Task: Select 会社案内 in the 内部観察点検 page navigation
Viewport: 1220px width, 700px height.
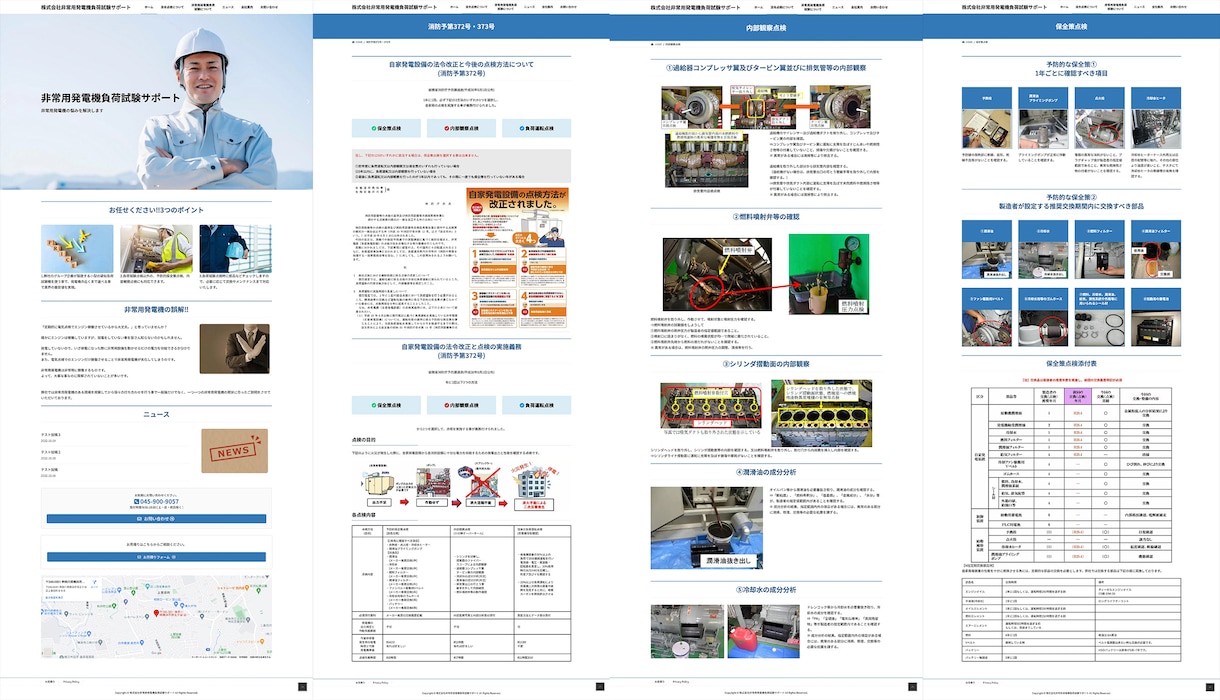Action: pos(857,6)
